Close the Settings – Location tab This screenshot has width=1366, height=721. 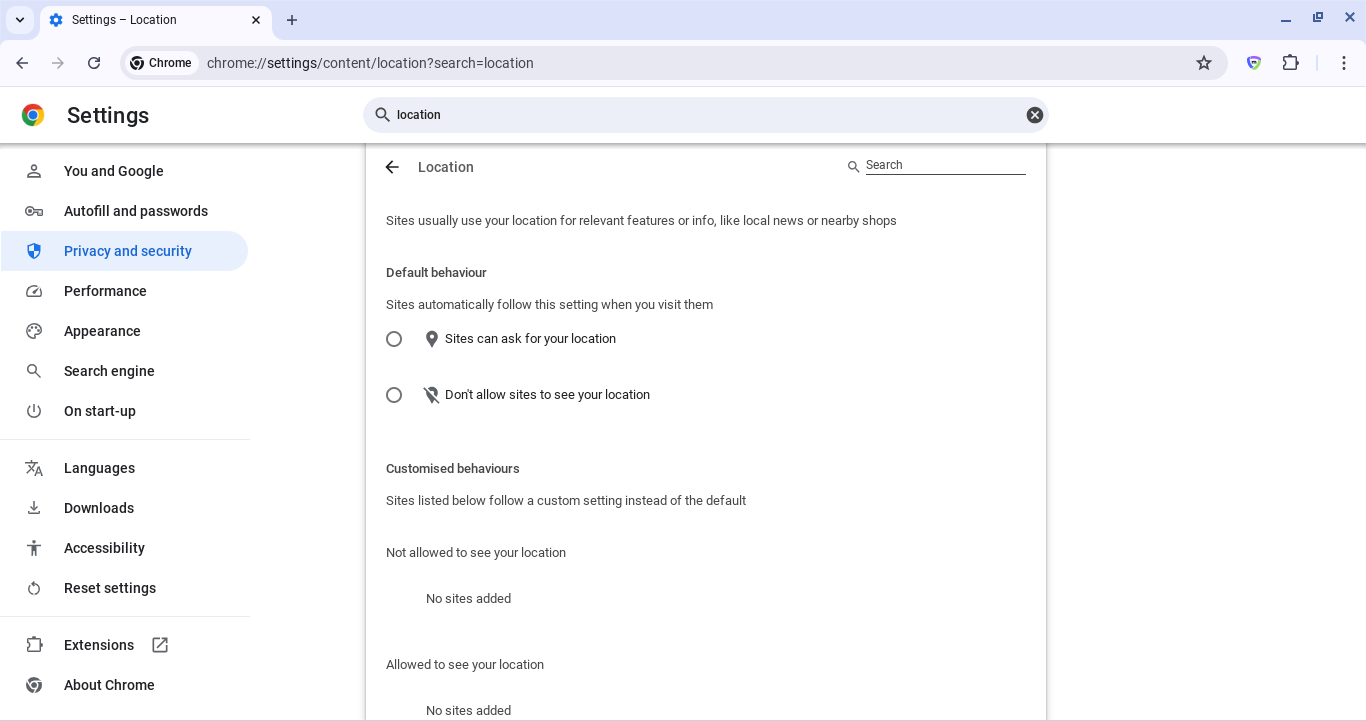pyautogui.click(x=256, y=20)
